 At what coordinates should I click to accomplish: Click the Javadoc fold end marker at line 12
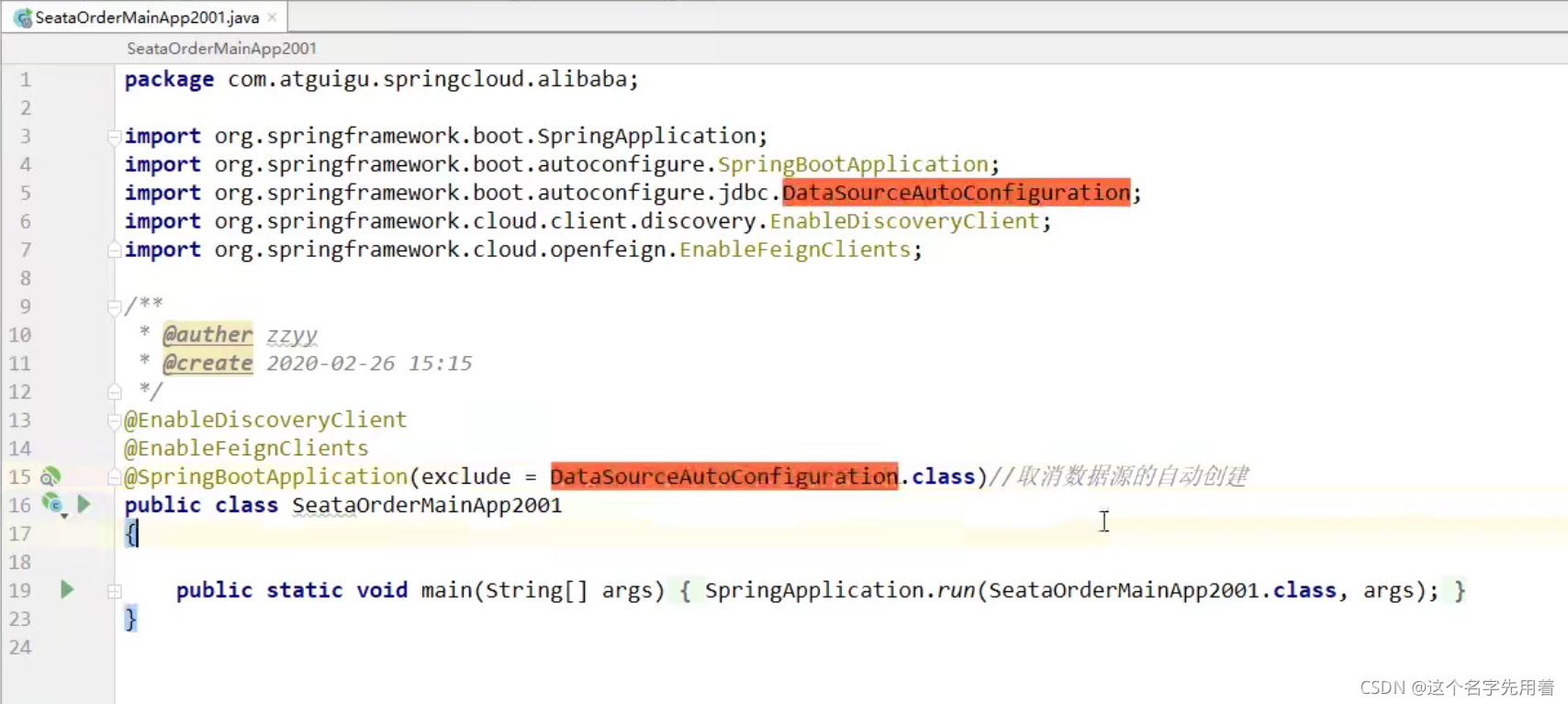(x=114, y=392)
